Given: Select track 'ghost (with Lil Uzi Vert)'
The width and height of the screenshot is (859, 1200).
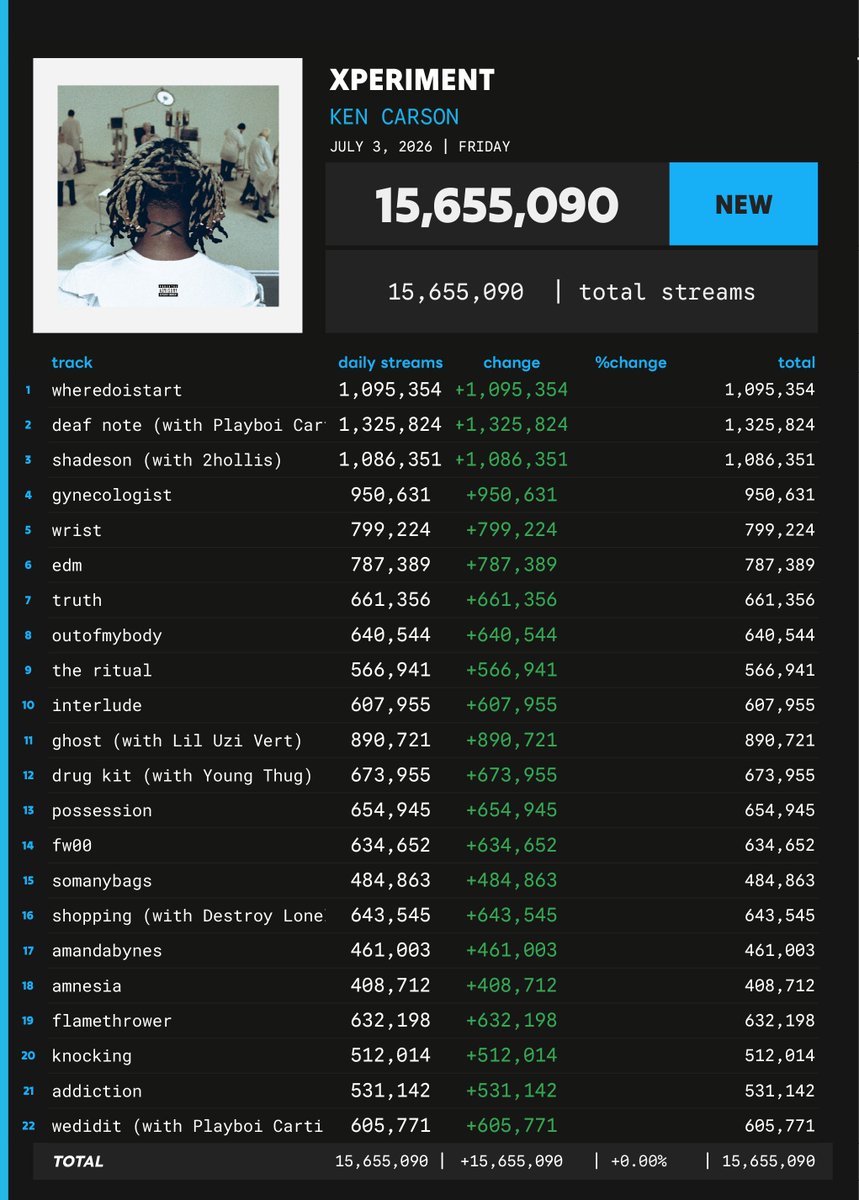Looking at the screenshot, I should (x=177, y=740).
